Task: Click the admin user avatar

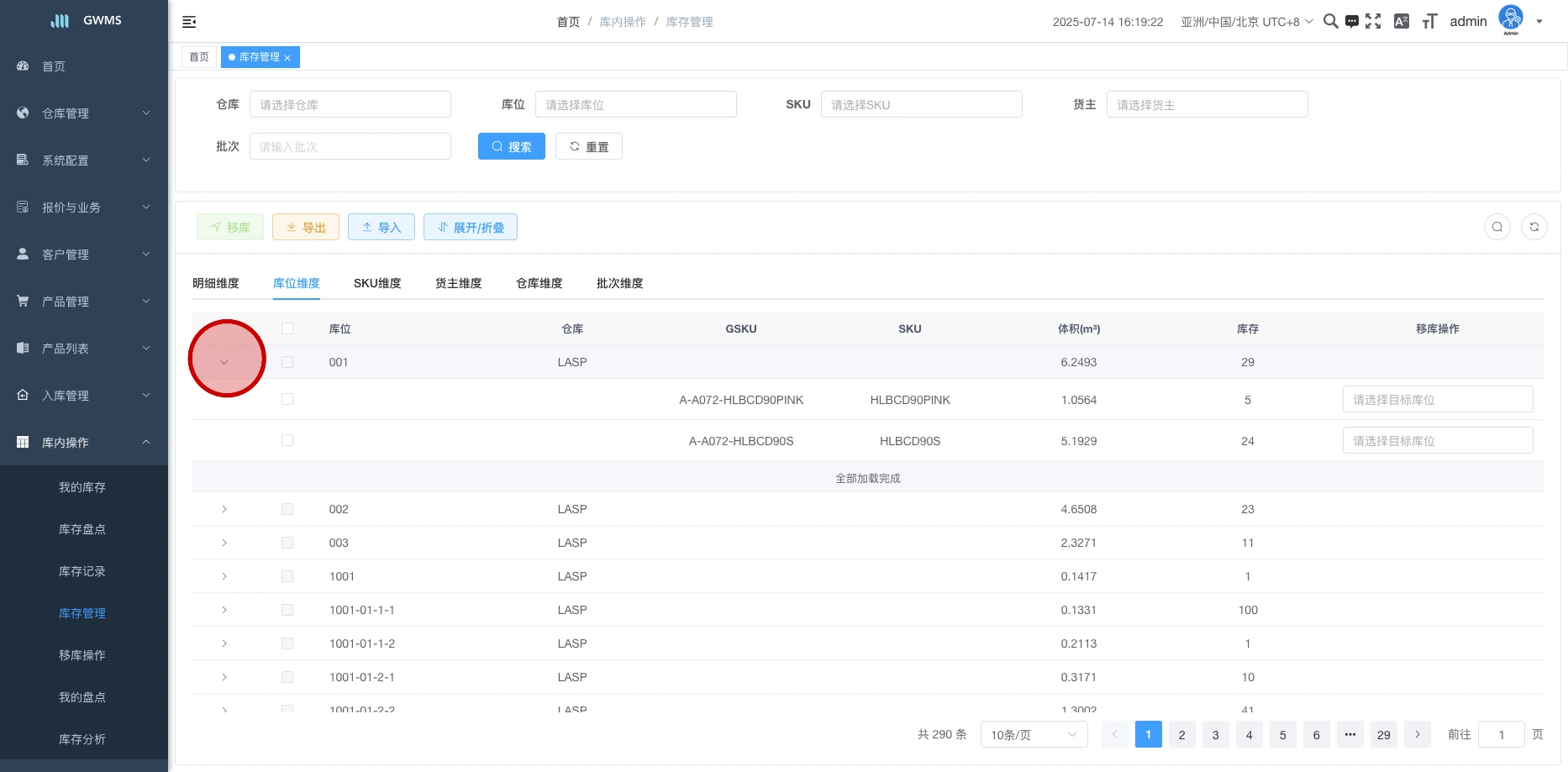Action: coord(1510,18)
